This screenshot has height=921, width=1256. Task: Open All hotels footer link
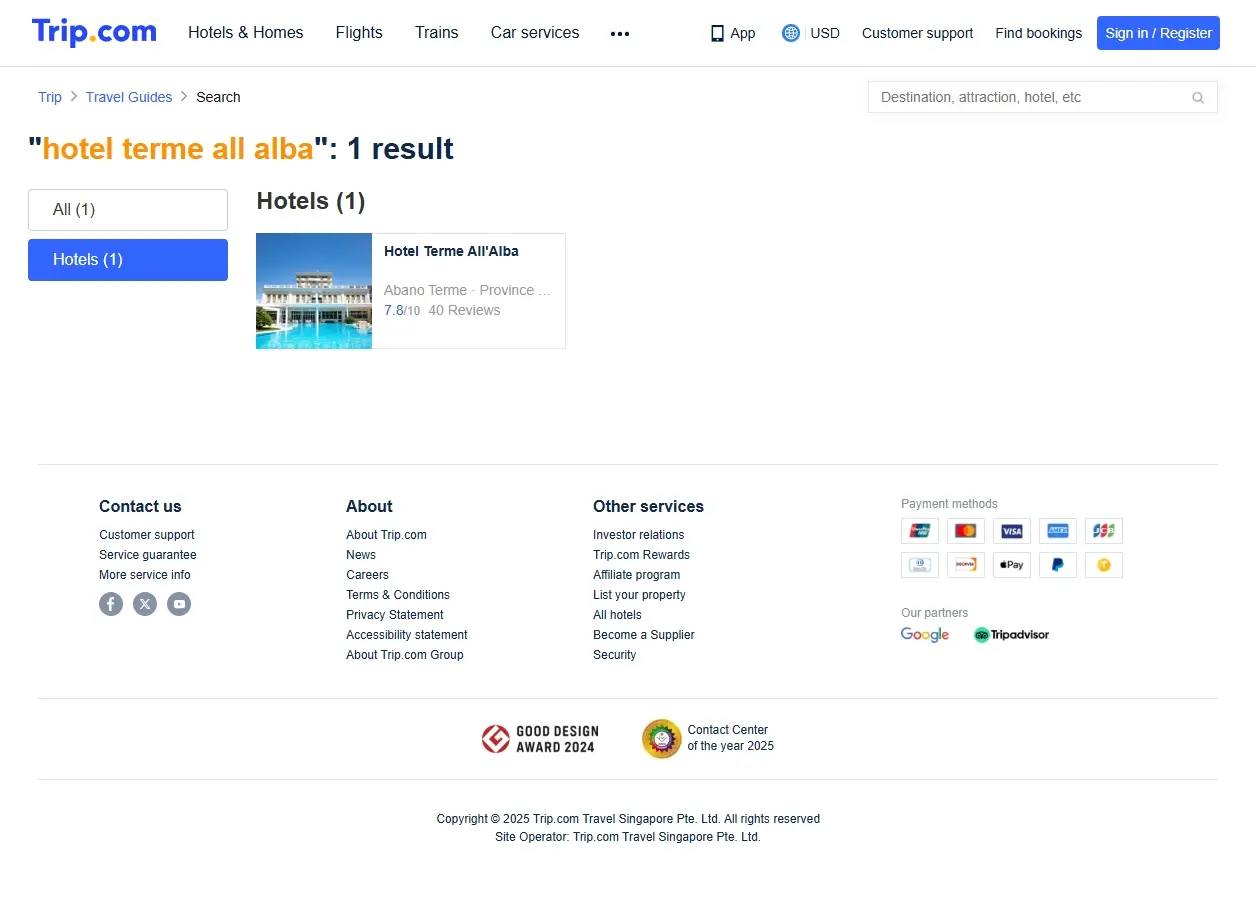617,615
